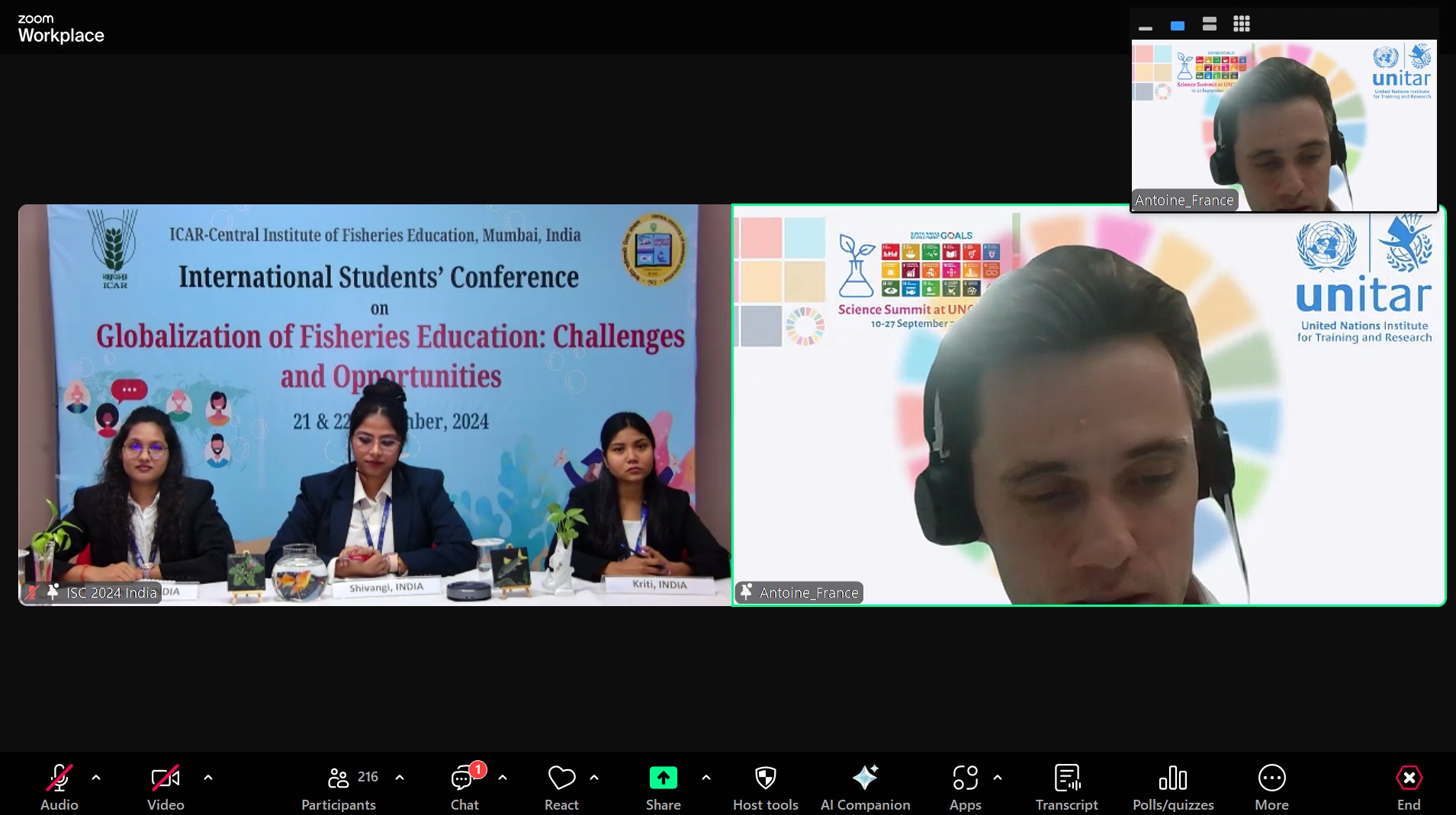Switch floating thumbnail to grid view
Image resolution: width=1456 pixels, height=815 pixels.
pos(1242,24)
